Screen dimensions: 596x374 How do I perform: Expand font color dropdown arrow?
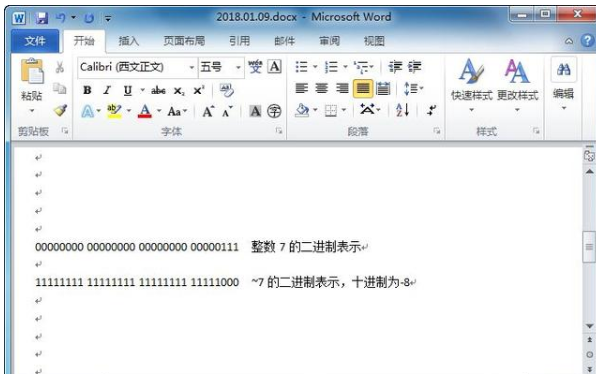[x=159, y=111]
